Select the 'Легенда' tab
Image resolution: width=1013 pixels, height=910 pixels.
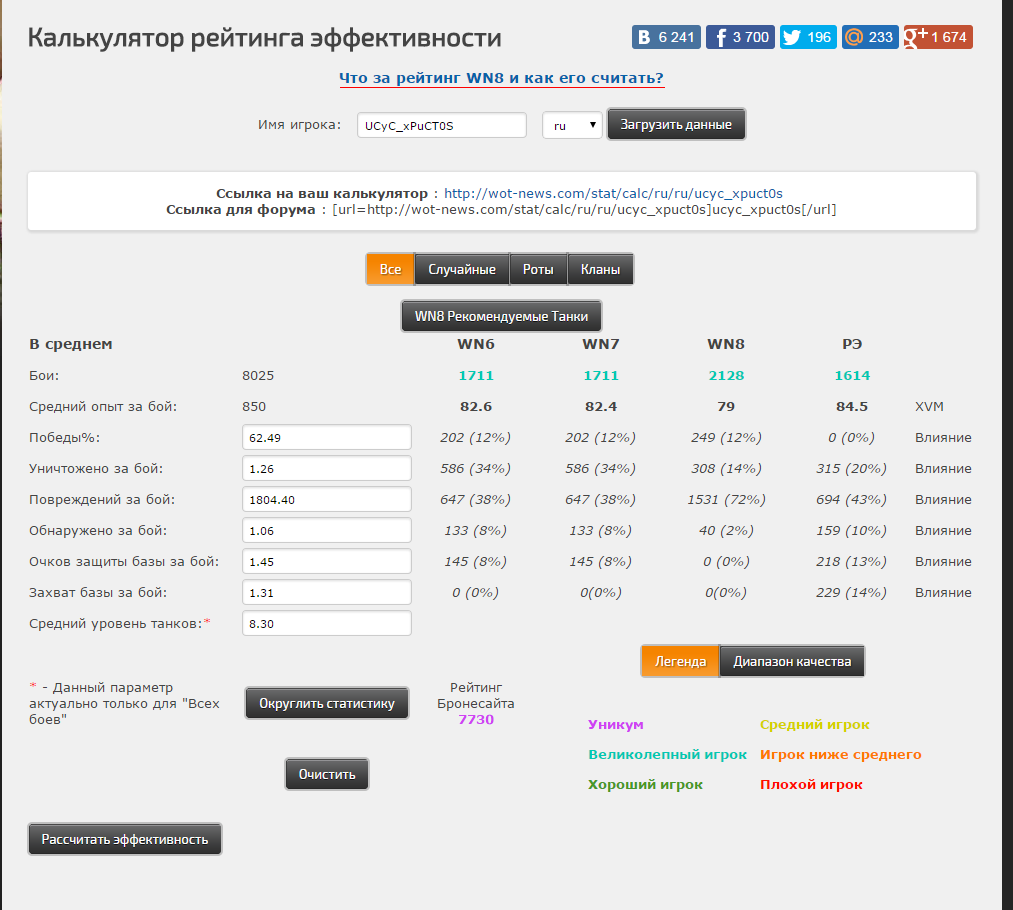(680, 661)
